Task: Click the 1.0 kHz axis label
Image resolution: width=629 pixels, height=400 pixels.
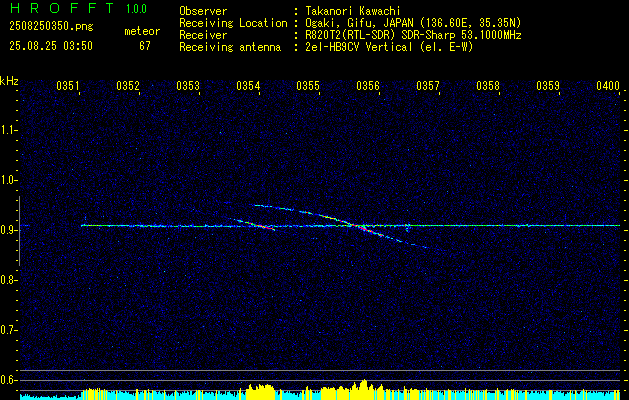Action: coord(8,180)
